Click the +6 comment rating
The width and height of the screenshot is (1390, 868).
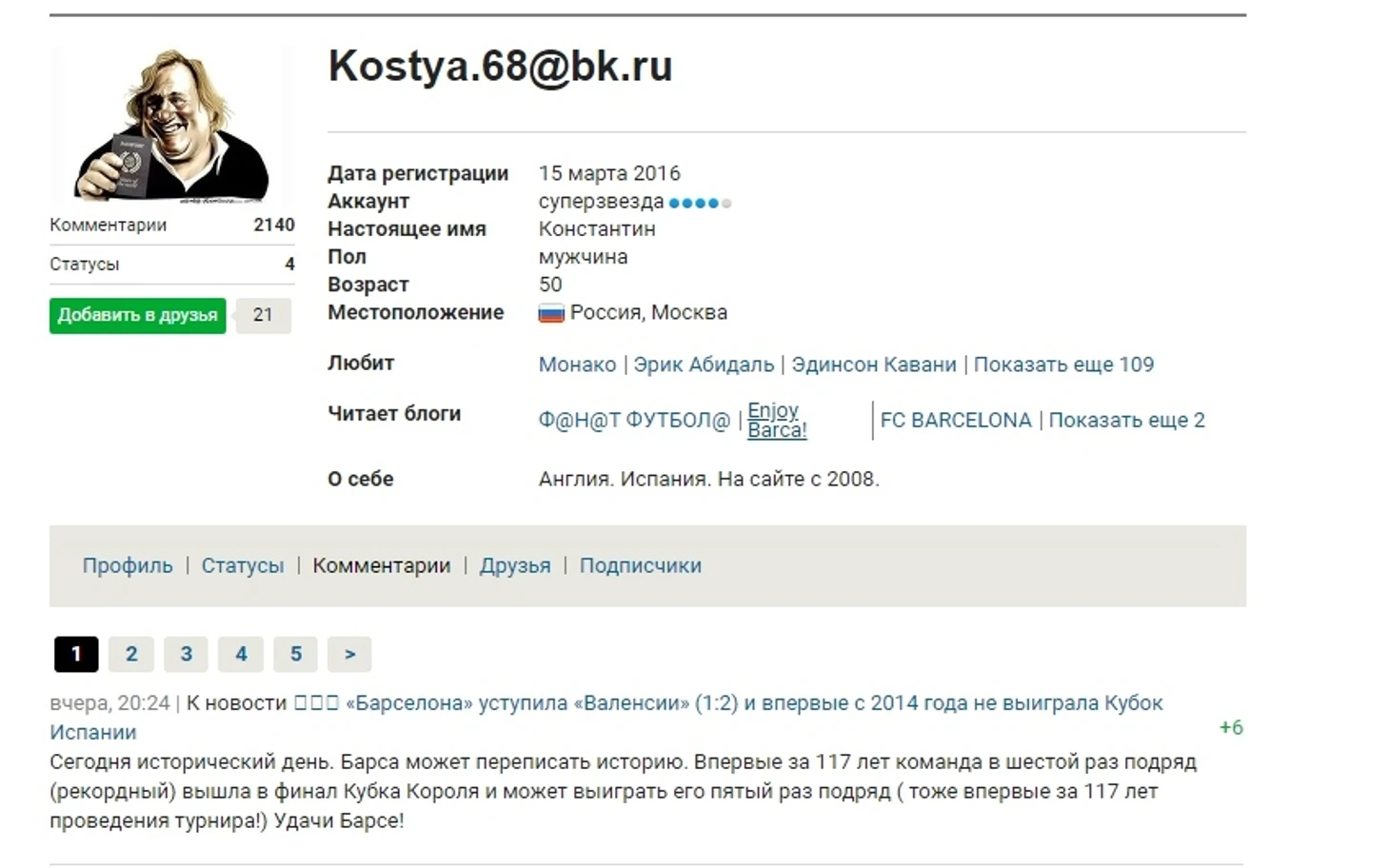1231,727
